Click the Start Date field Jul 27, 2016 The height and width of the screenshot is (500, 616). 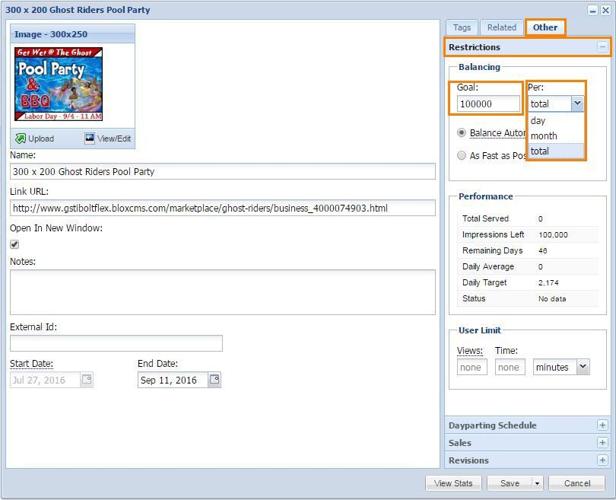click(x=45, y=380)
